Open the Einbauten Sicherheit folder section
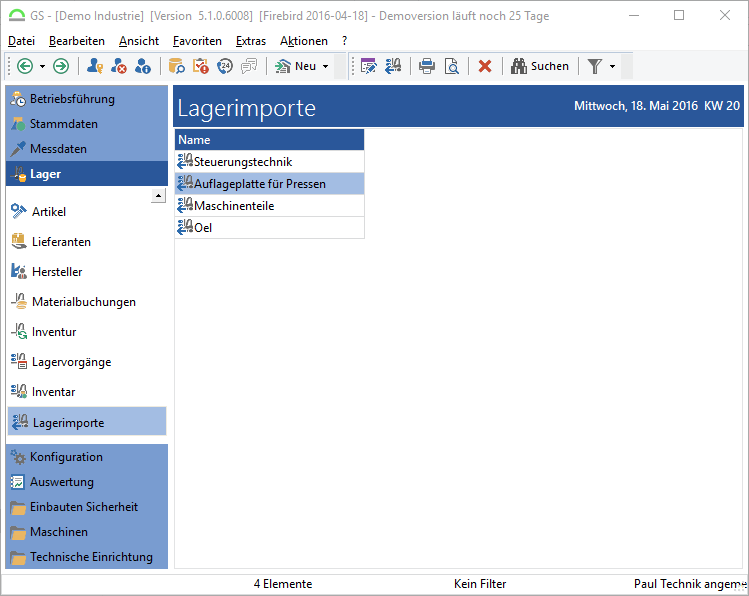 [x=87, y=507]
